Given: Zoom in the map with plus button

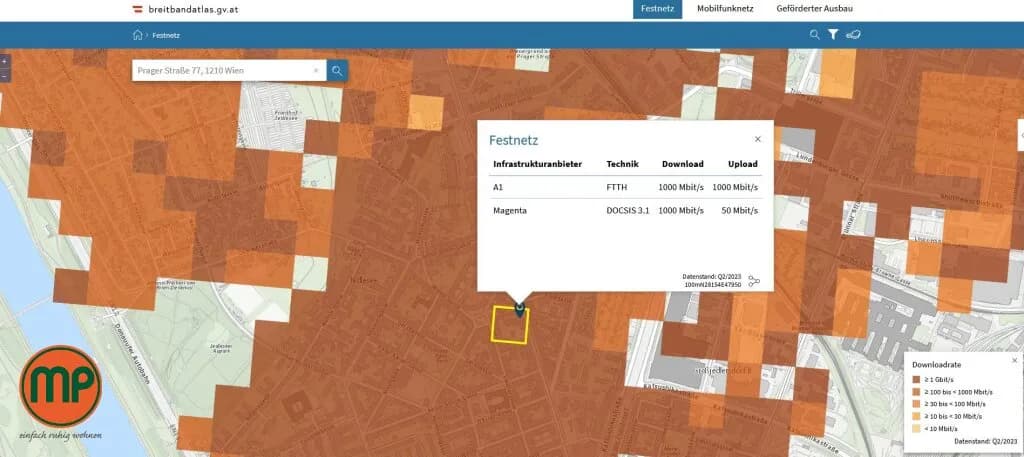Looking at the screenshot, I should pos(5,61).
